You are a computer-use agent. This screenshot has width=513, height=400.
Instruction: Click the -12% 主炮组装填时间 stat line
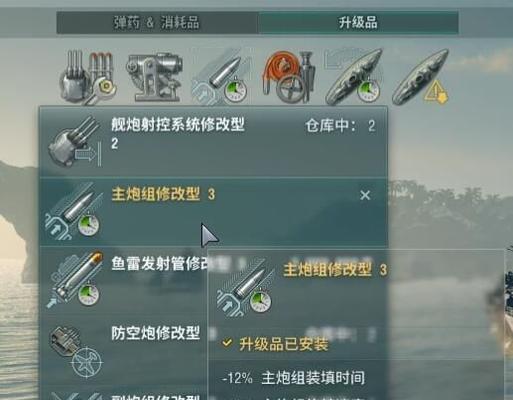point(293,378)
